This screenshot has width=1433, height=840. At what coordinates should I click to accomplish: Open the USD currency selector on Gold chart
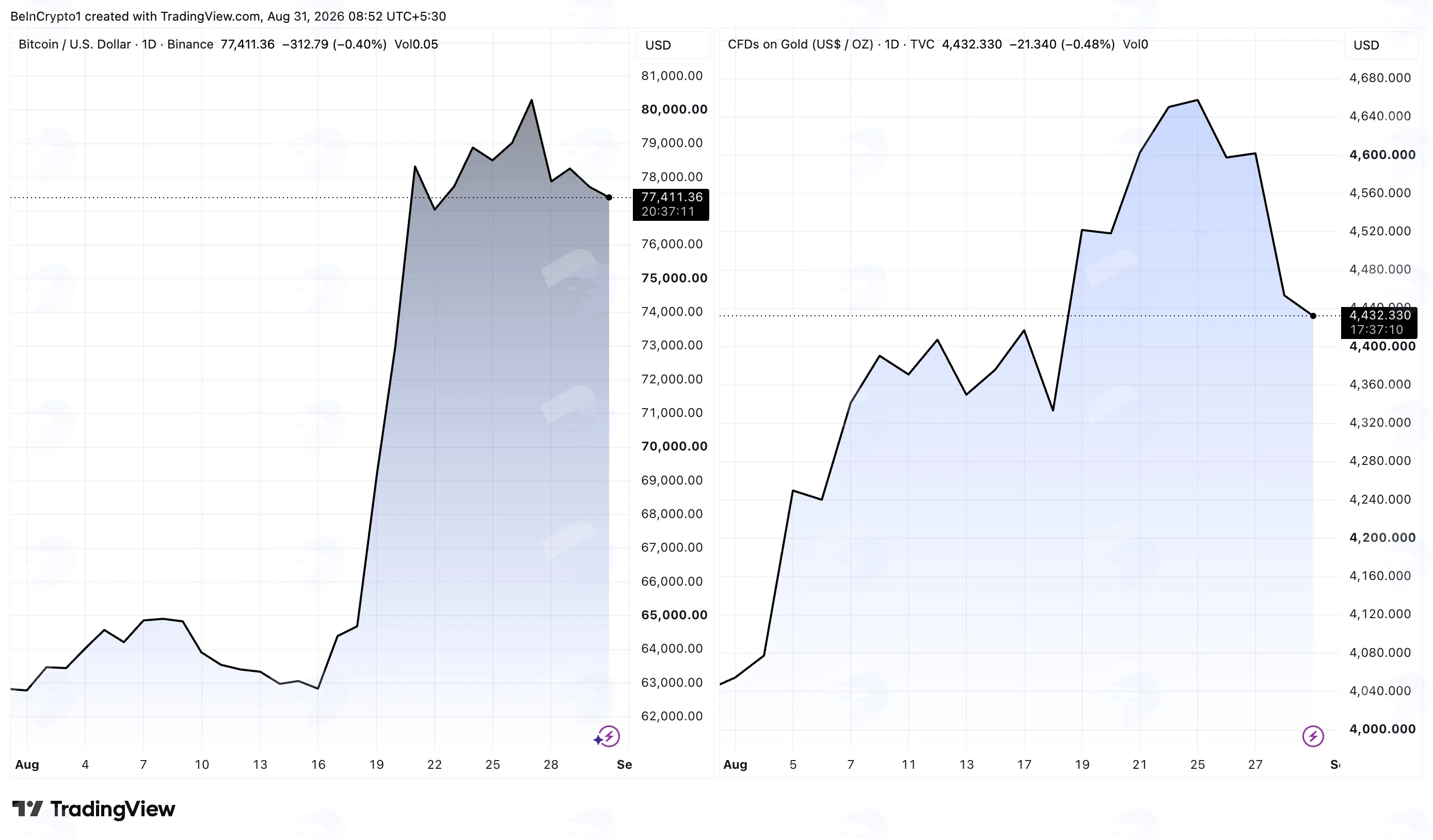point(1380,45)
